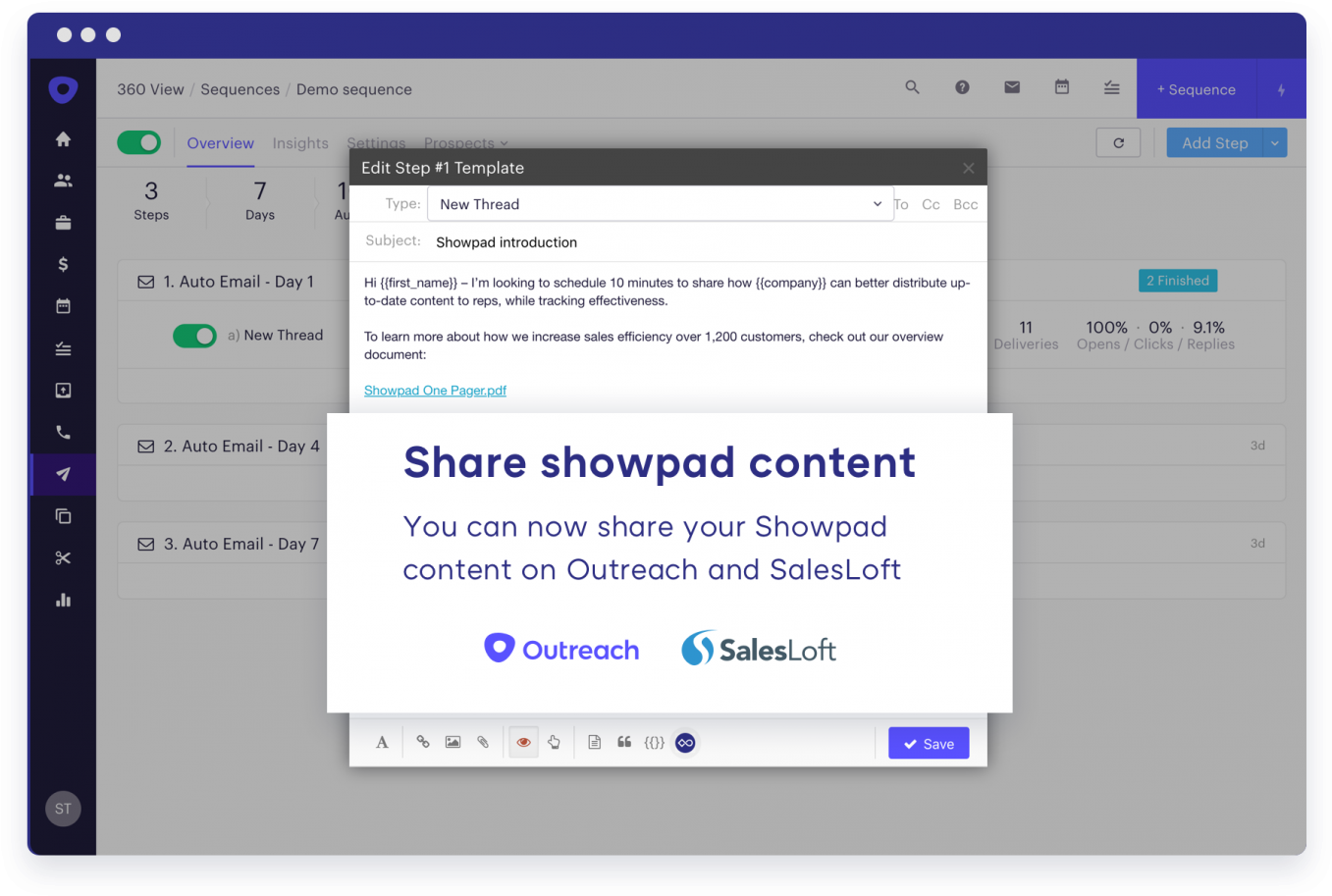
Task: Open the Calls phone icon in sidebar
Action: [x=63, y=432]
